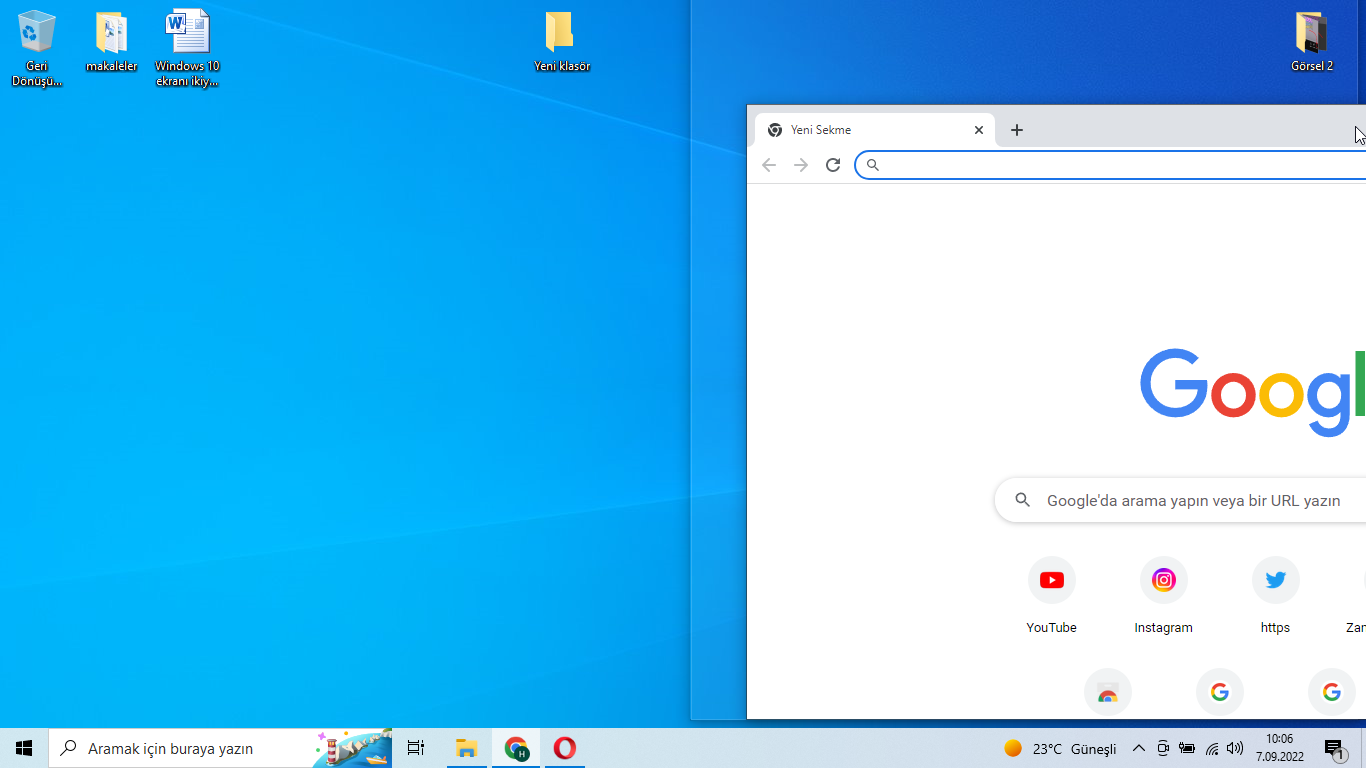Click Task View button on taskbar
Viewport: 1366px width, 768px height.
416,748
